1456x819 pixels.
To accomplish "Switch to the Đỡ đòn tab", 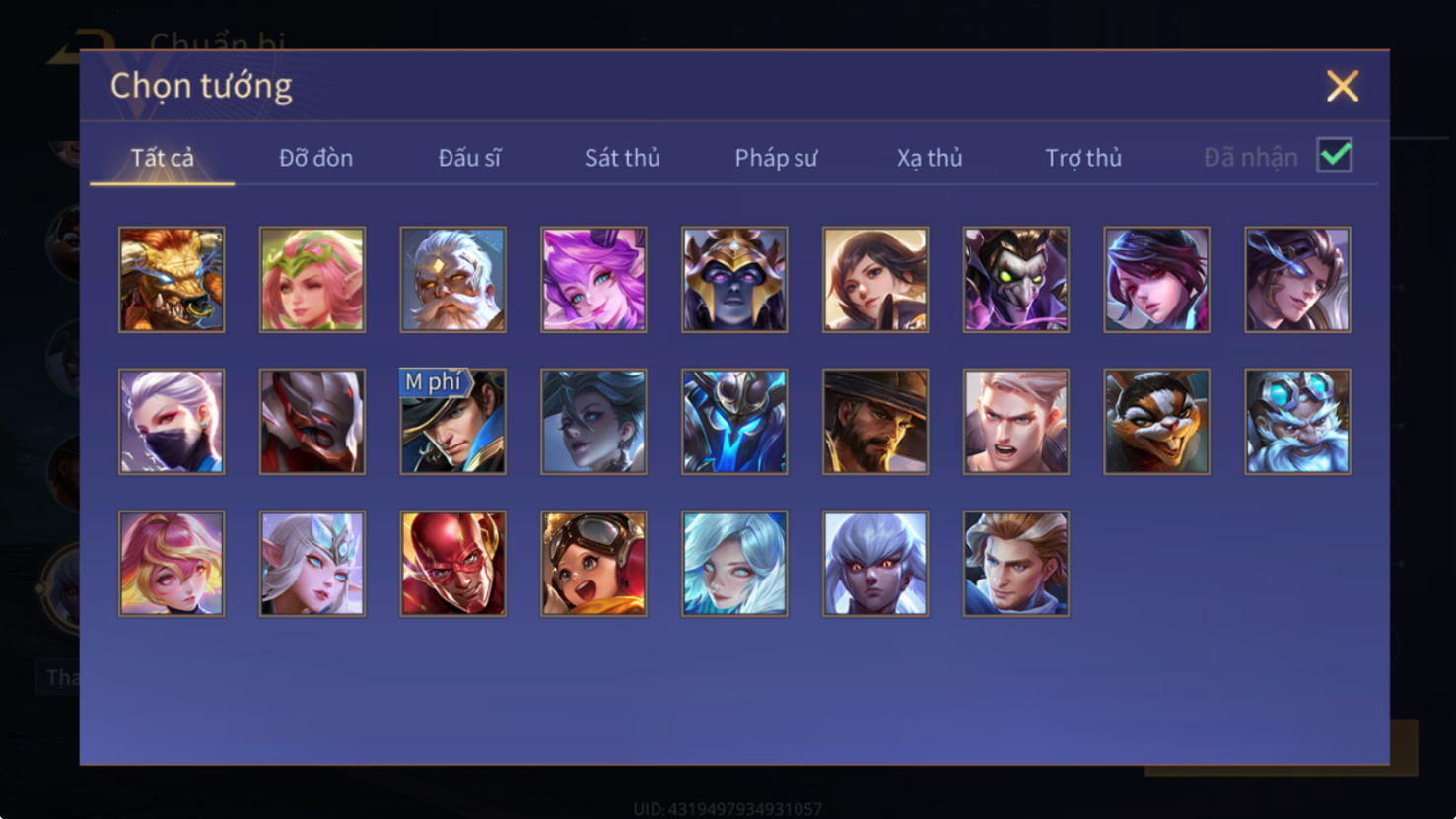I will tap(315, 158).
